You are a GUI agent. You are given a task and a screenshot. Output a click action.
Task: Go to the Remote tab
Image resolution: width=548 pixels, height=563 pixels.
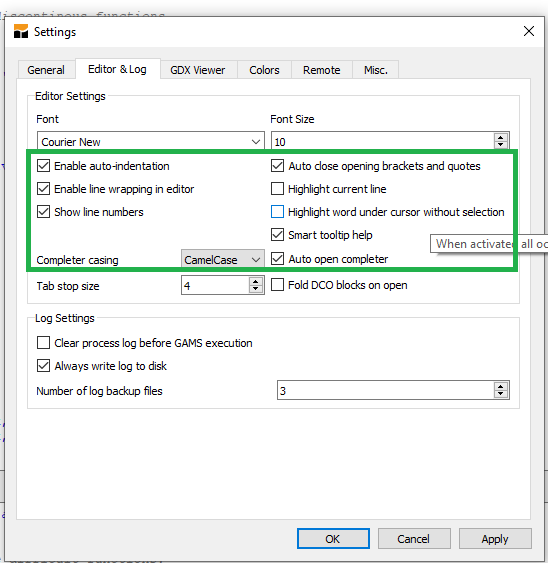pos(321,70)
